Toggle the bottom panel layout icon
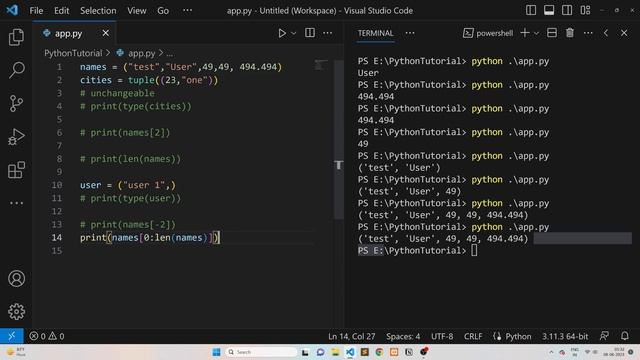 click(549, 10)
